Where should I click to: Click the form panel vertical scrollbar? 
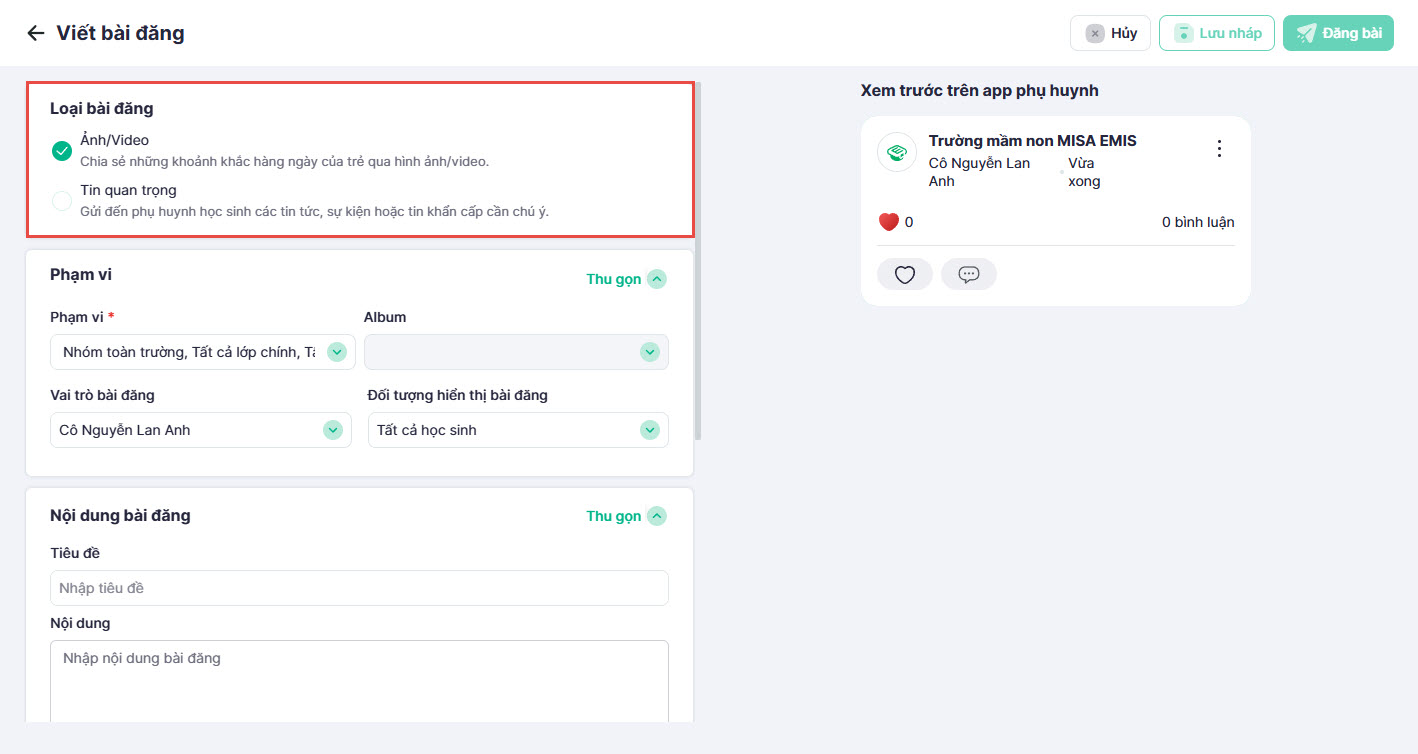(x=698, y=260)
